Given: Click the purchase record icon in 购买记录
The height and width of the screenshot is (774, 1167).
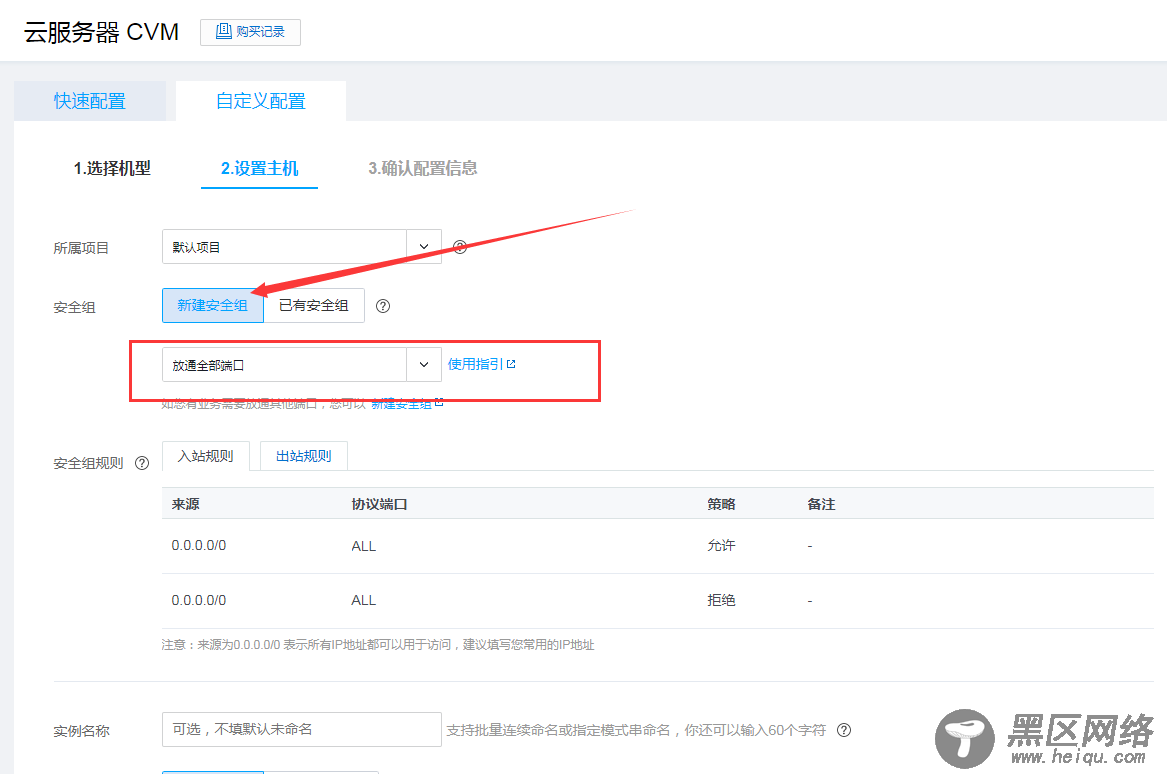Looking at the screenshot, I should (x=223, y=31).
